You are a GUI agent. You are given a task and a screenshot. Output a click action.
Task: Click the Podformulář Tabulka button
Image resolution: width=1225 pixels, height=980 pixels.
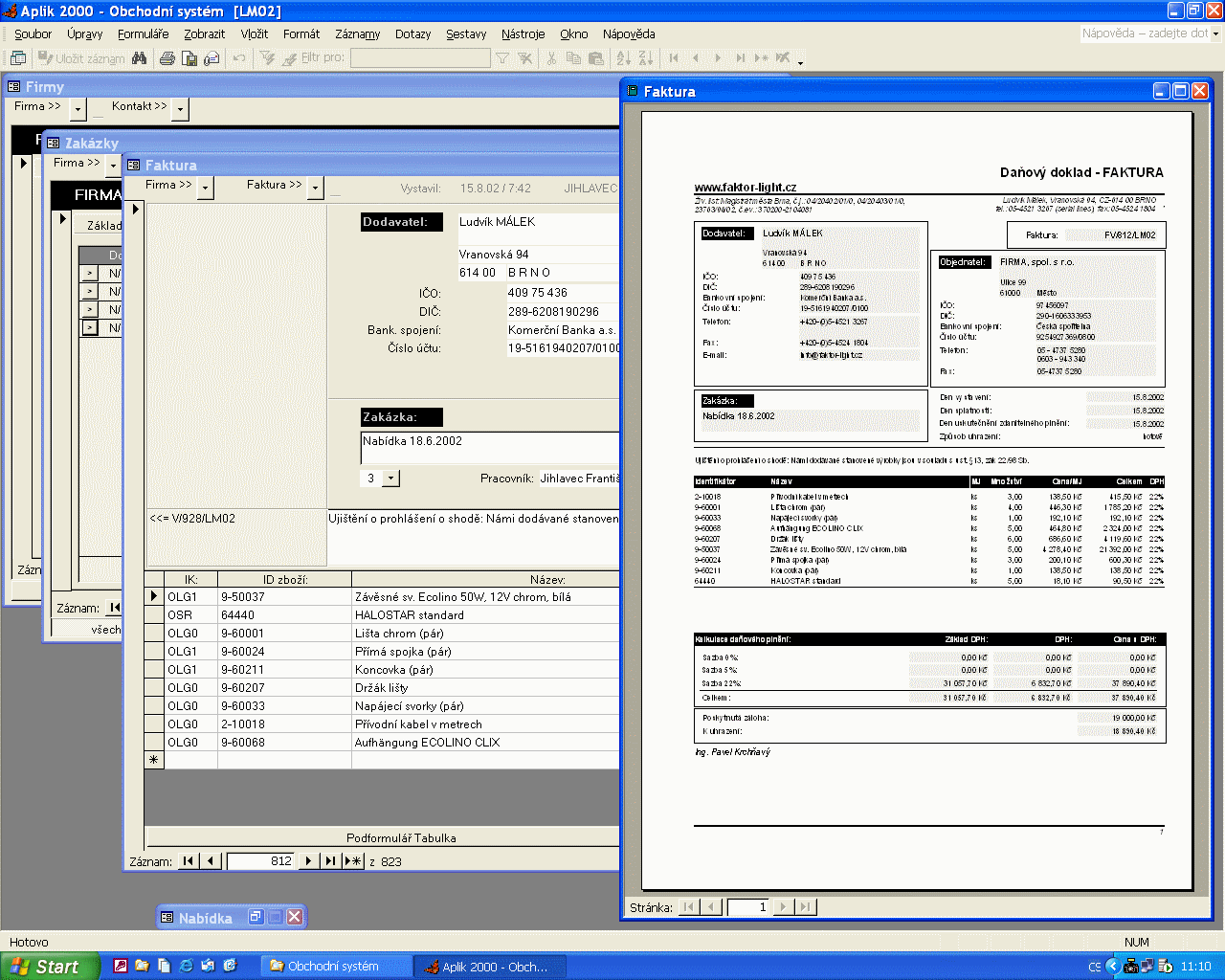pos(401,837)
